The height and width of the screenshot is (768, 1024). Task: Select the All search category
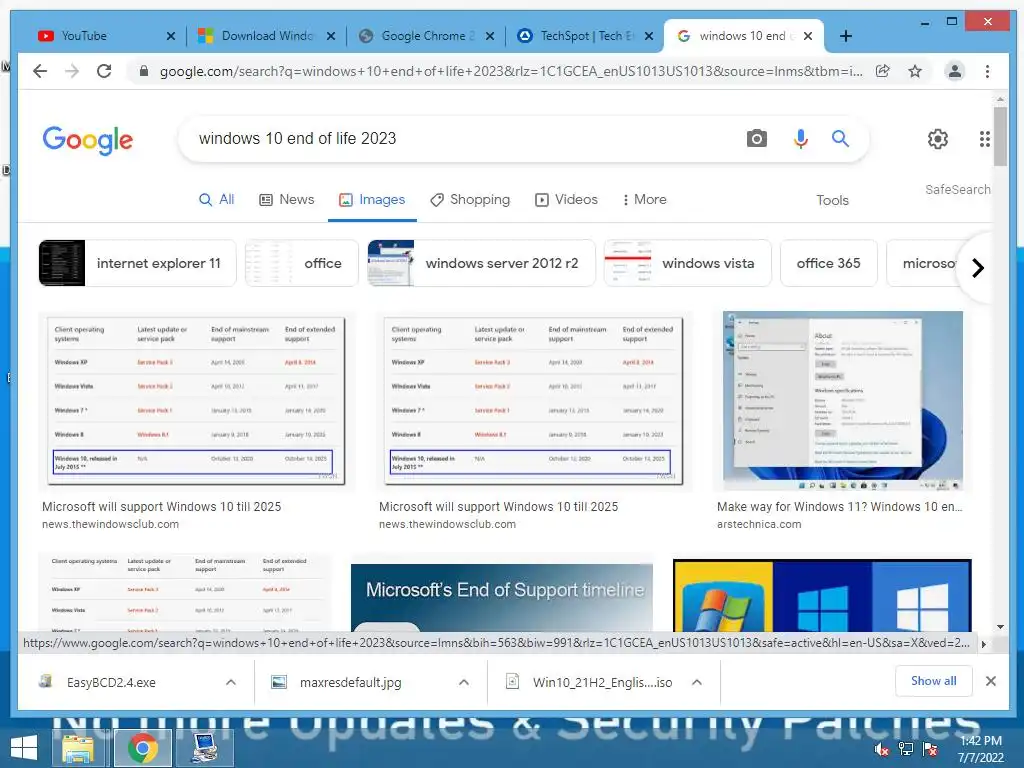216,200
